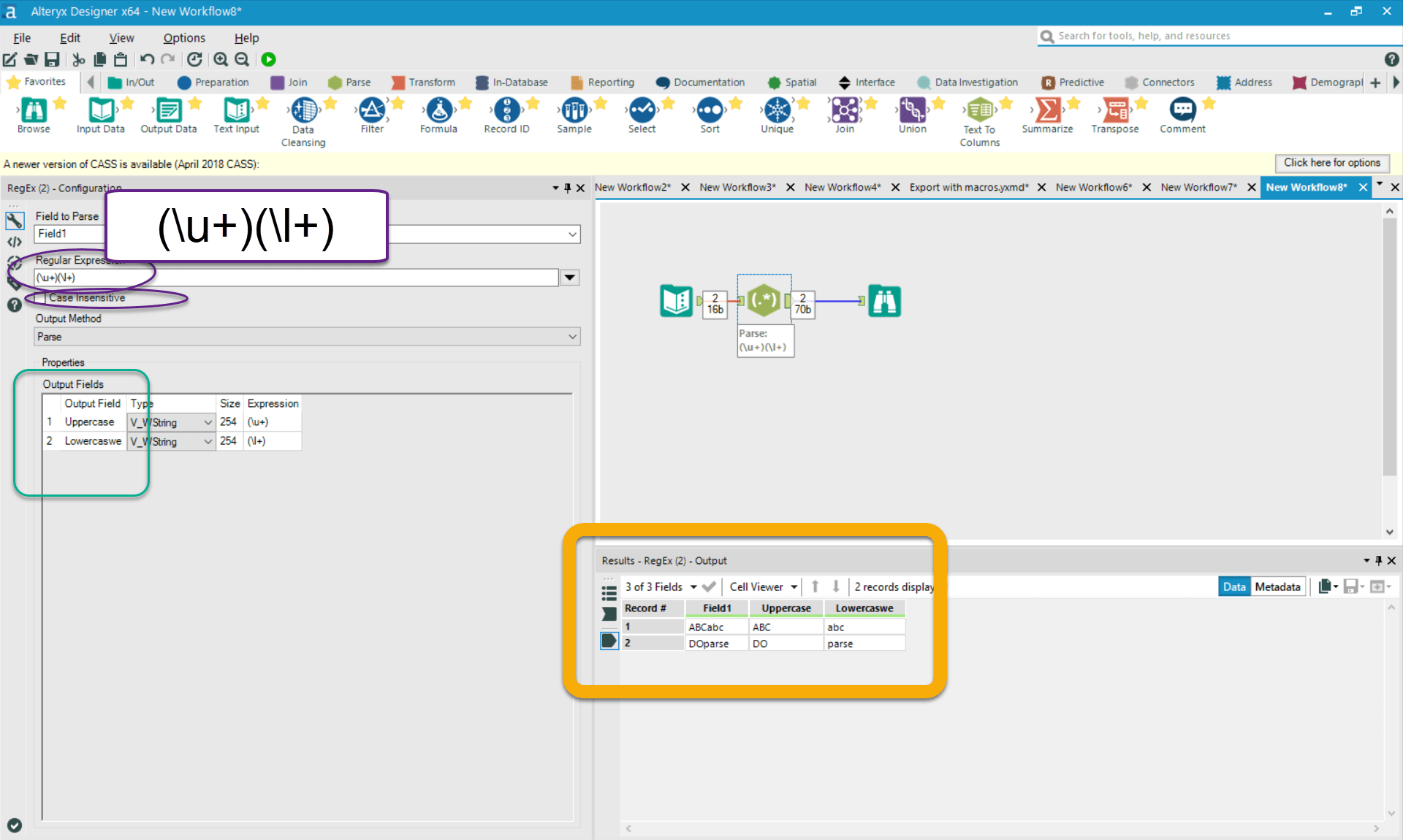
Task: Click the Regular Expression input field
Action: coord(296,278)
